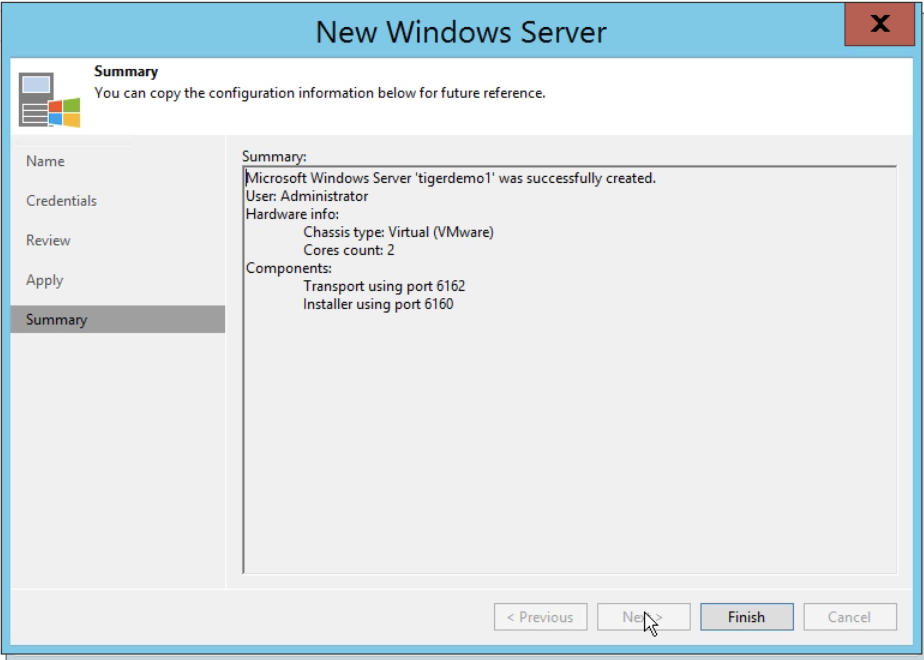Click 'Transport using port 6162' text
The width and height of the screenshot is (924, 660).
(x=384, y=286)
